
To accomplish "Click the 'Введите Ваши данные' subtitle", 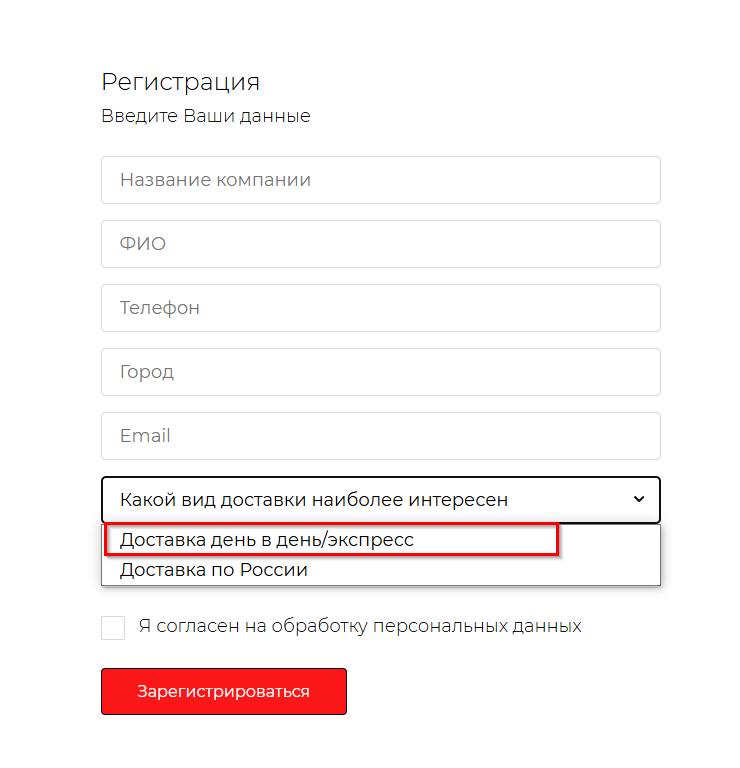I will point(206,116).
